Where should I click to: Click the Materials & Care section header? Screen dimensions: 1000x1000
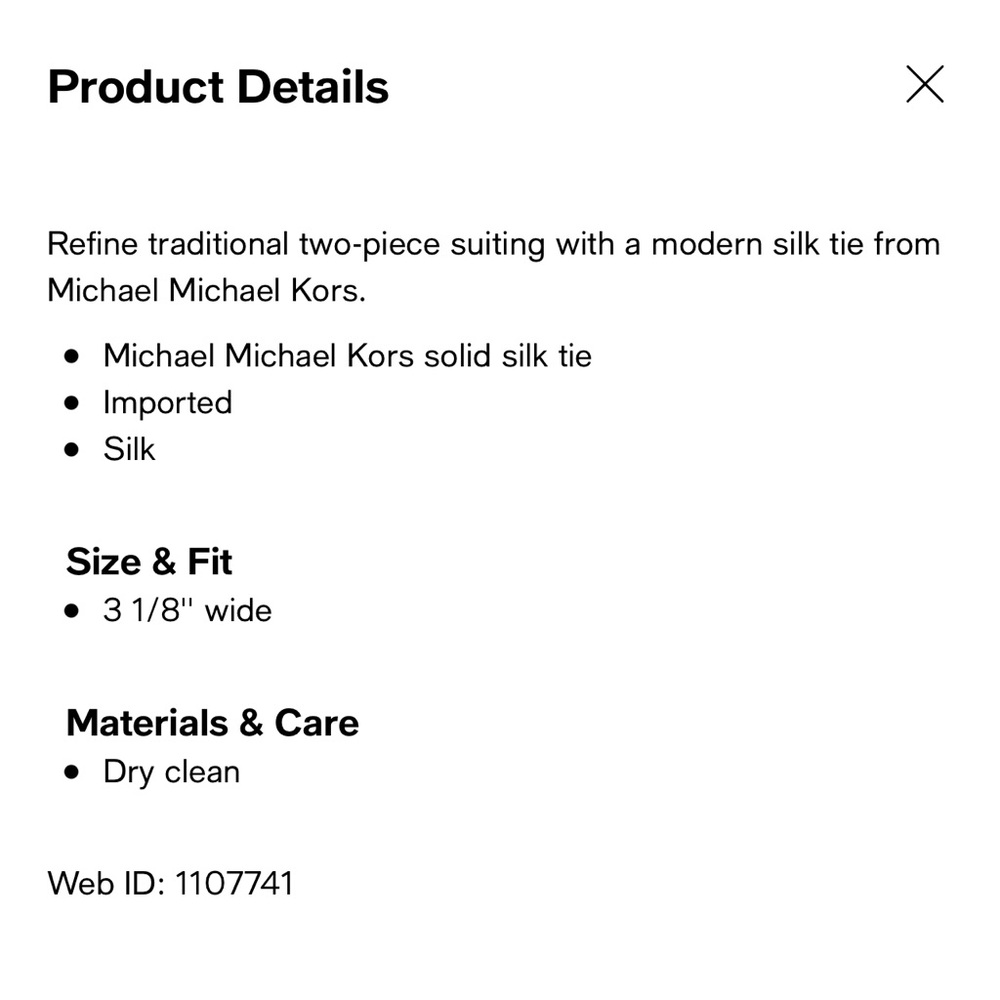point(212,722)
